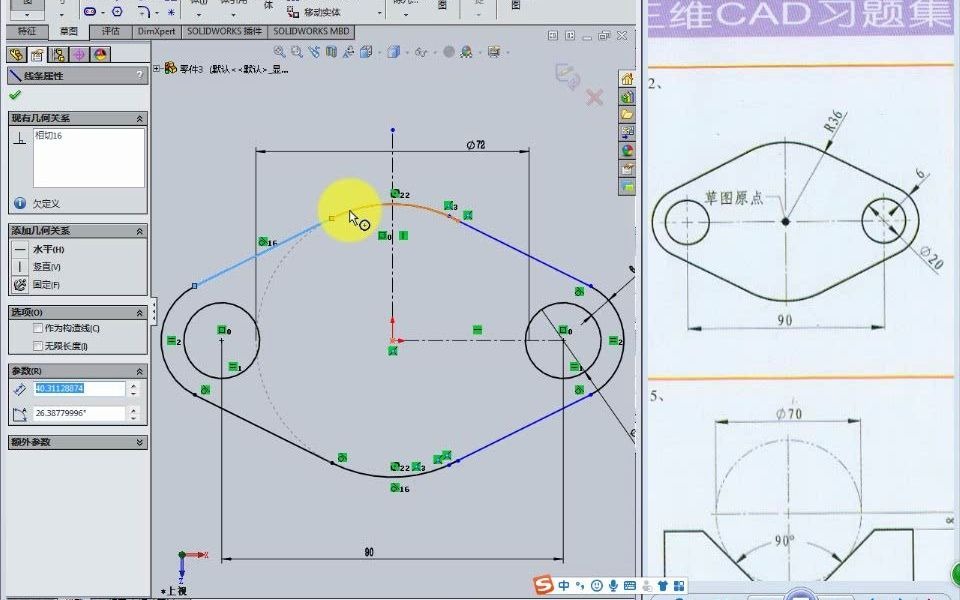Open the SOLIDWORKS MBD tab
Viewport: 960px width, 600px height.
(309, 31)
